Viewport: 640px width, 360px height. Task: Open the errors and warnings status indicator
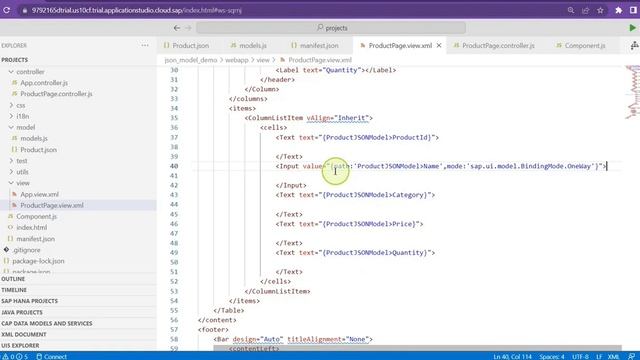pyautogui.click(x=15, y=356)
